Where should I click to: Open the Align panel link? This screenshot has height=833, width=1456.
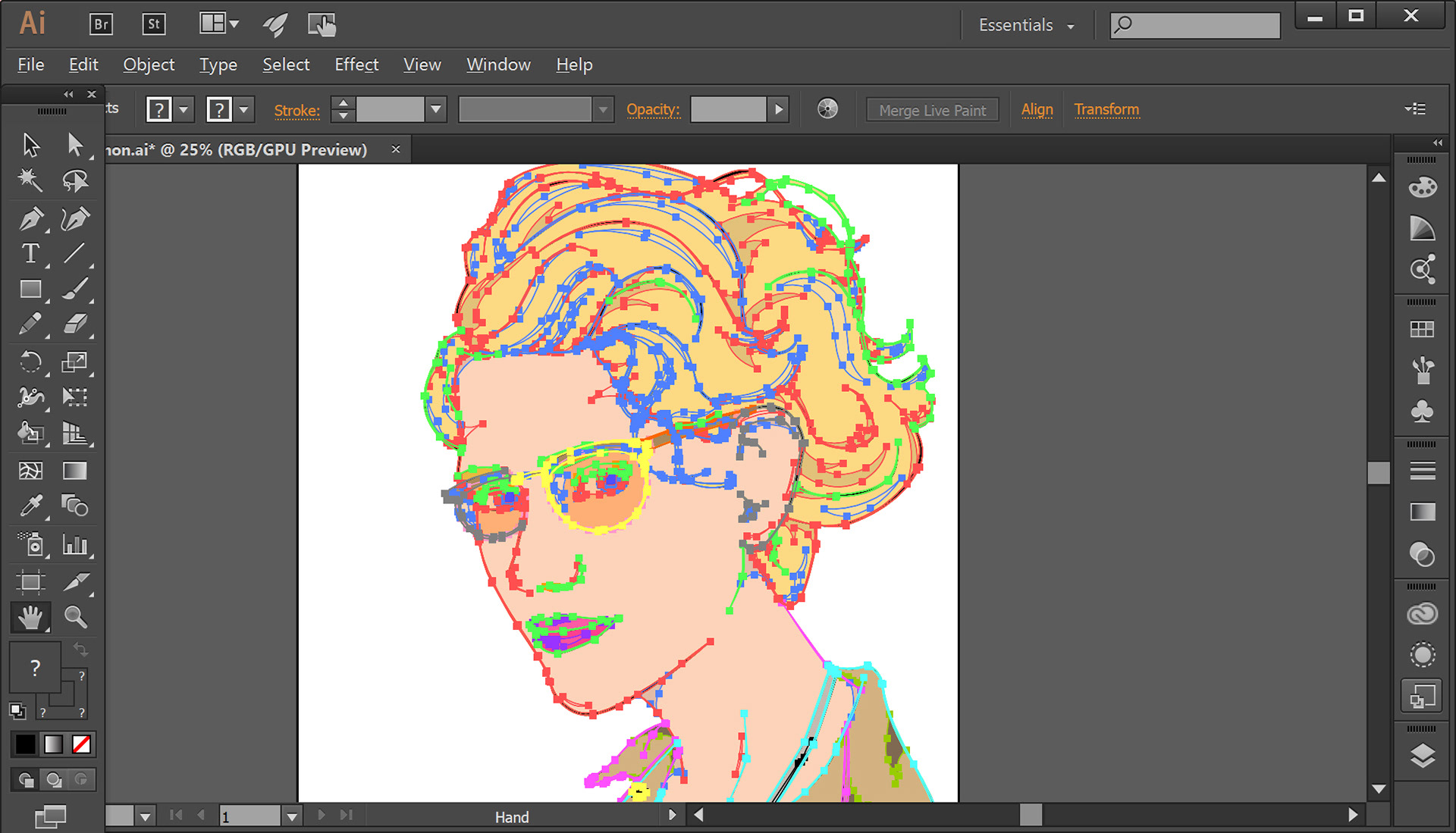click(x=1037, y=109)
